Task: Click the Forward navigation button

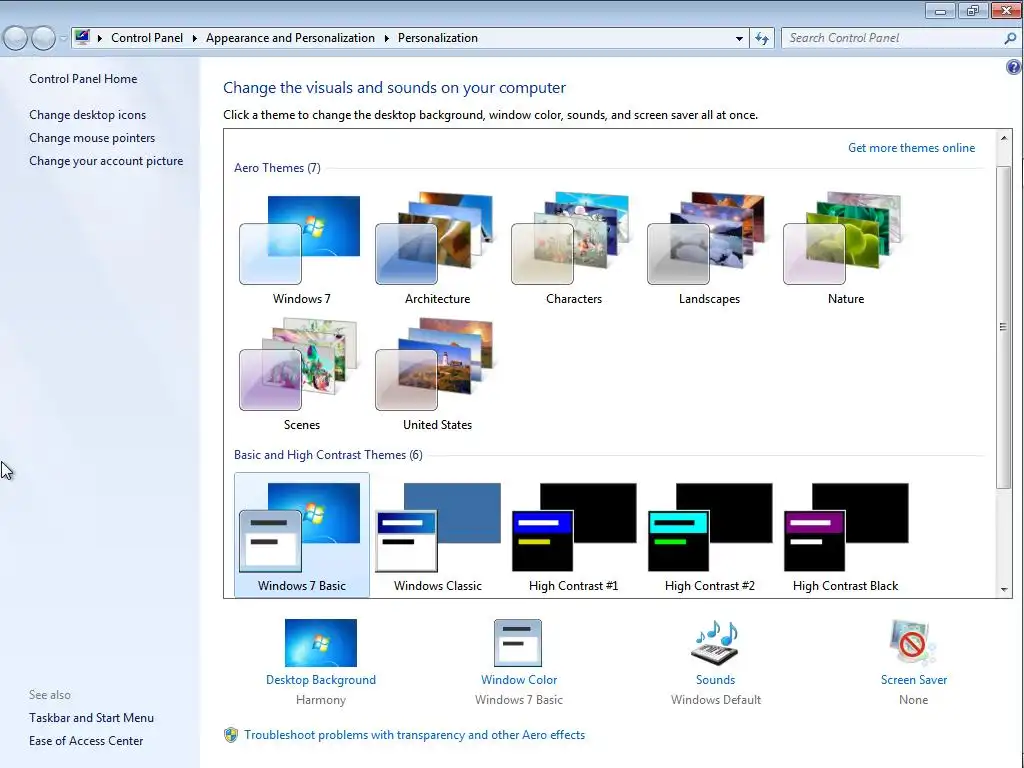Action: pos(43,39)
